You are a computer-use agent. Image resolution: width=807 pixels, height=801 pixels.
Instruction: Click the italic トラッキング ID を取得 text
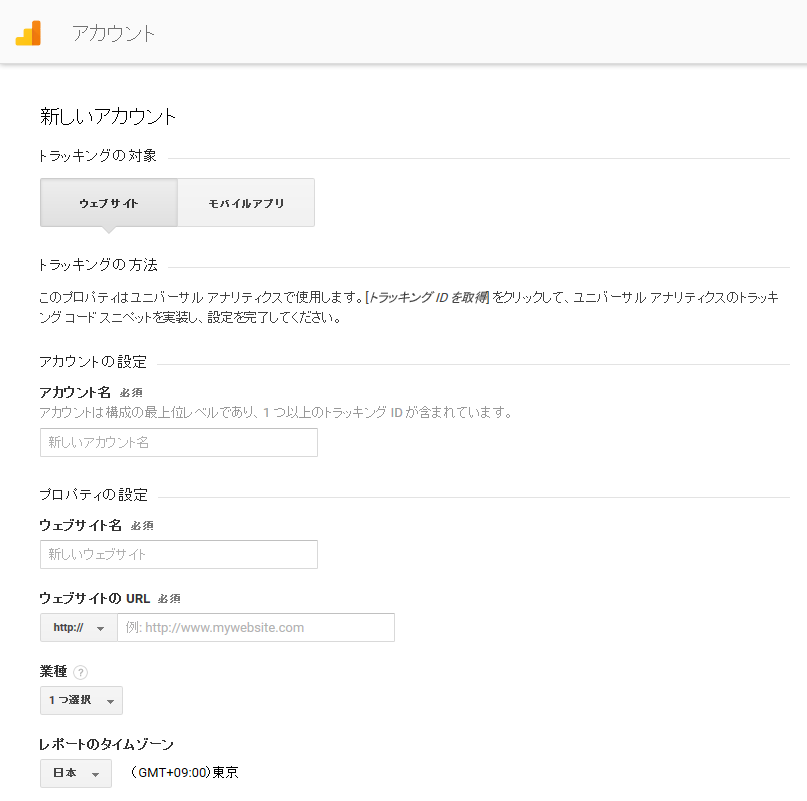pos(428,298)
